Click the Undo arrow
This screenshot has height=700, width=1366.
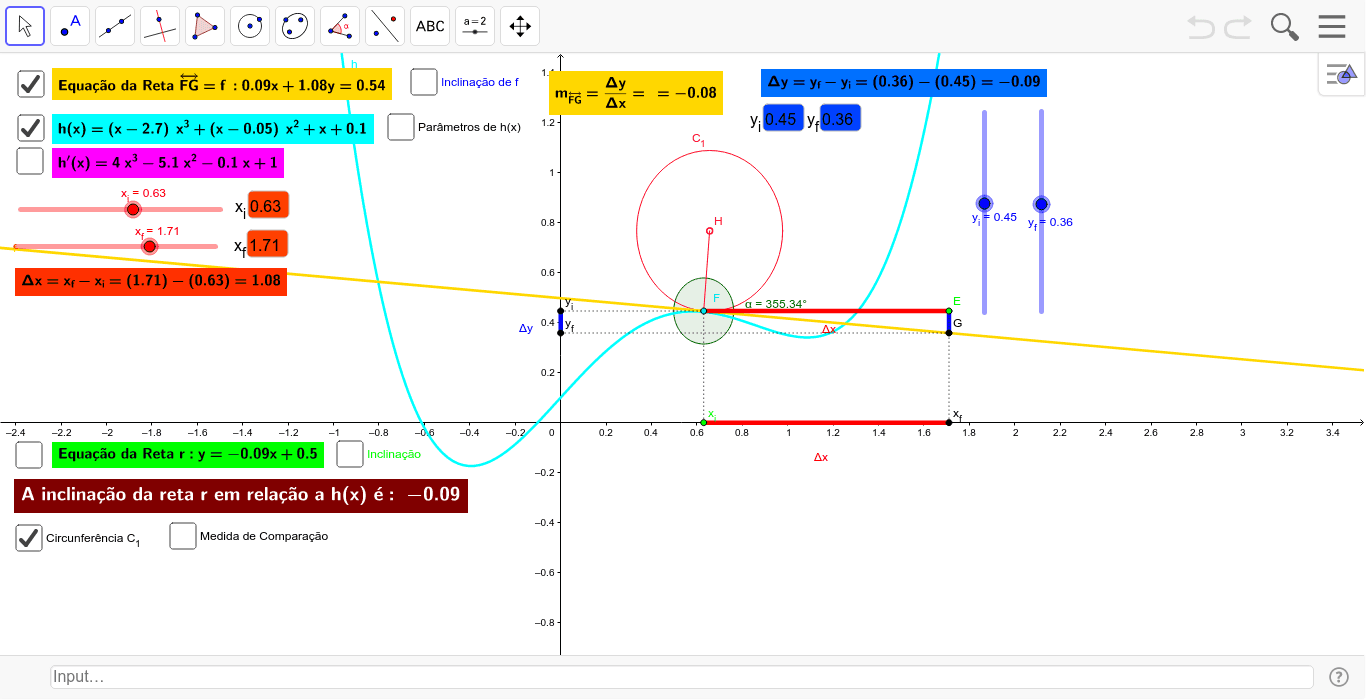coord(1201,27)
